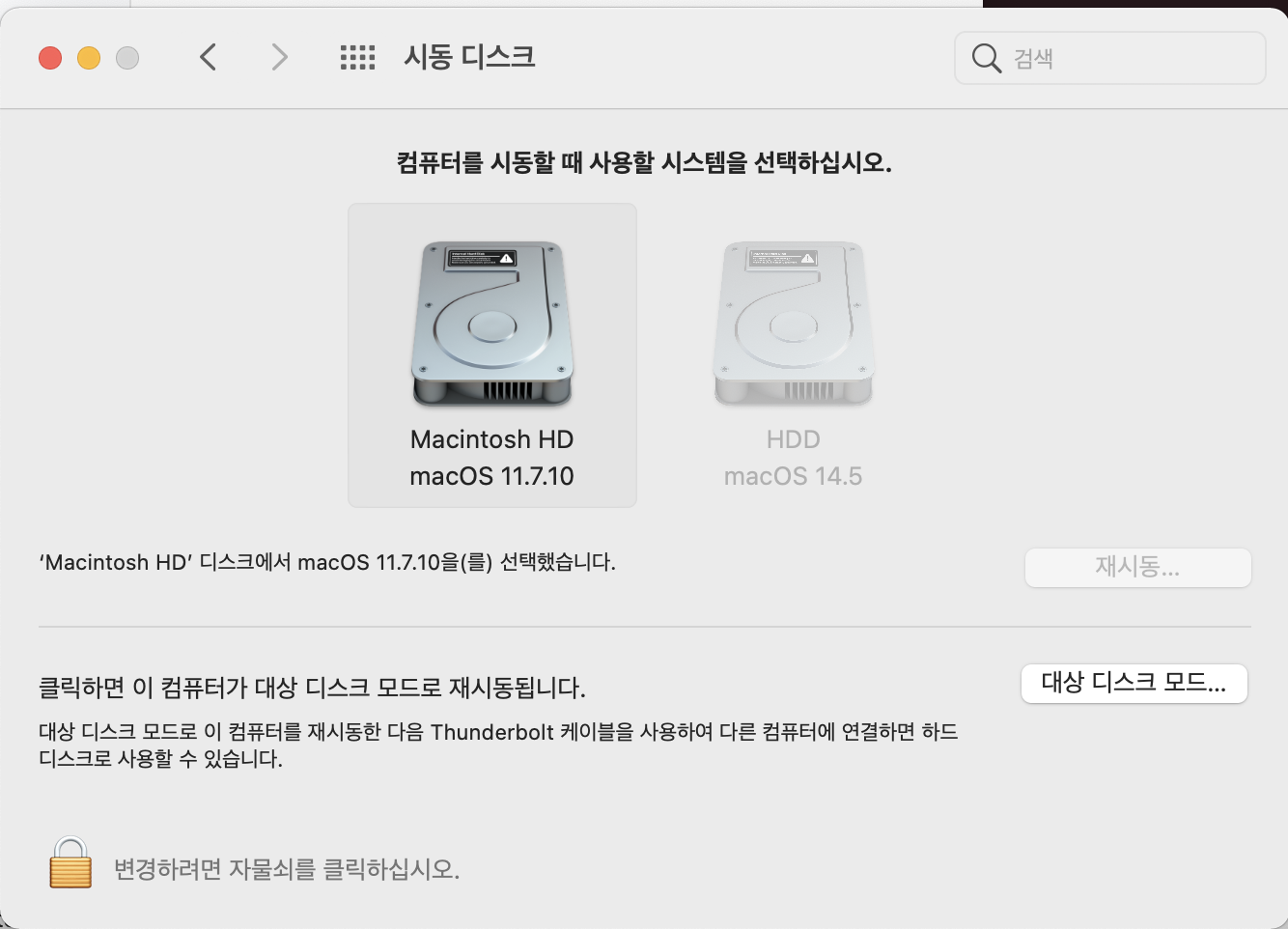Click the text 변경하려면 자물쇠를 클릭하십시오
The image size is (1288, 929).
287,869
